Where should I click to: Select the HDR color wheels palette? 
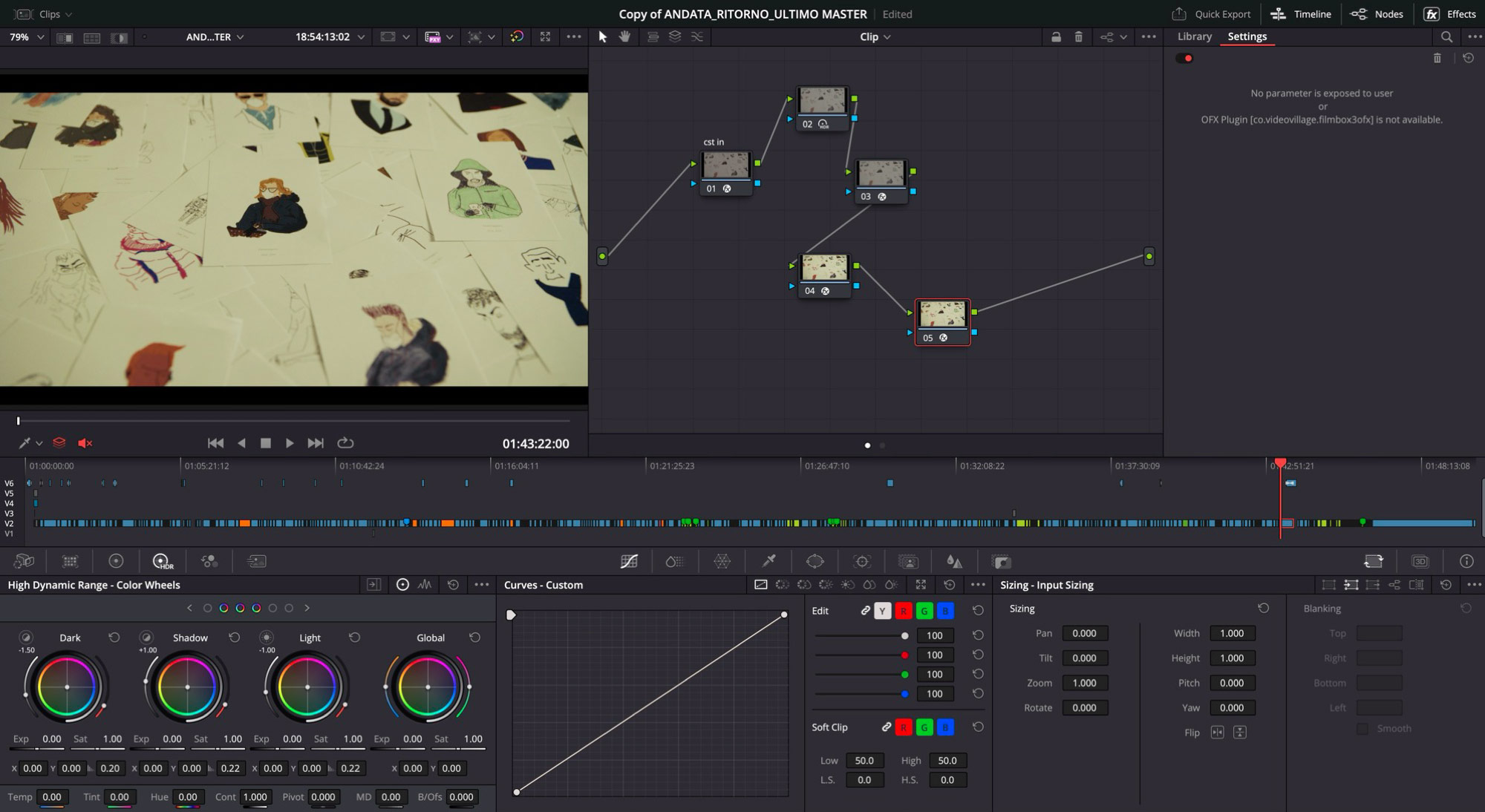point(162,561)
